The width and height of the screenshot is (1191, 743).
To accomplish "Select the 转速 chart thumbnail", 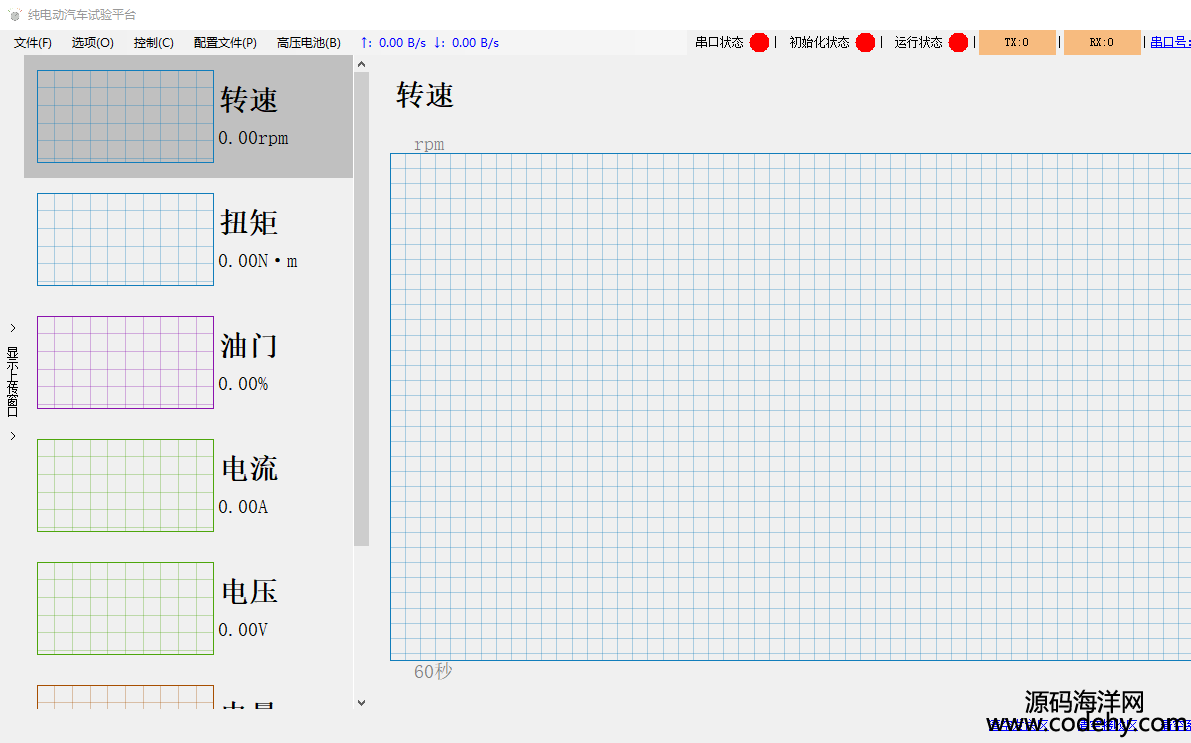I will (125, 116).
